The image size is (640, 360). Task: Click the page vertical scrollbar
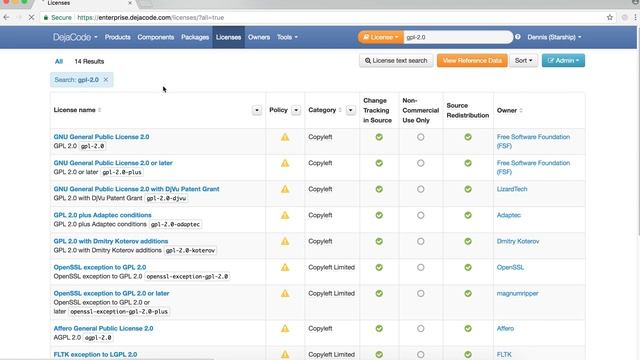point(638,131)
